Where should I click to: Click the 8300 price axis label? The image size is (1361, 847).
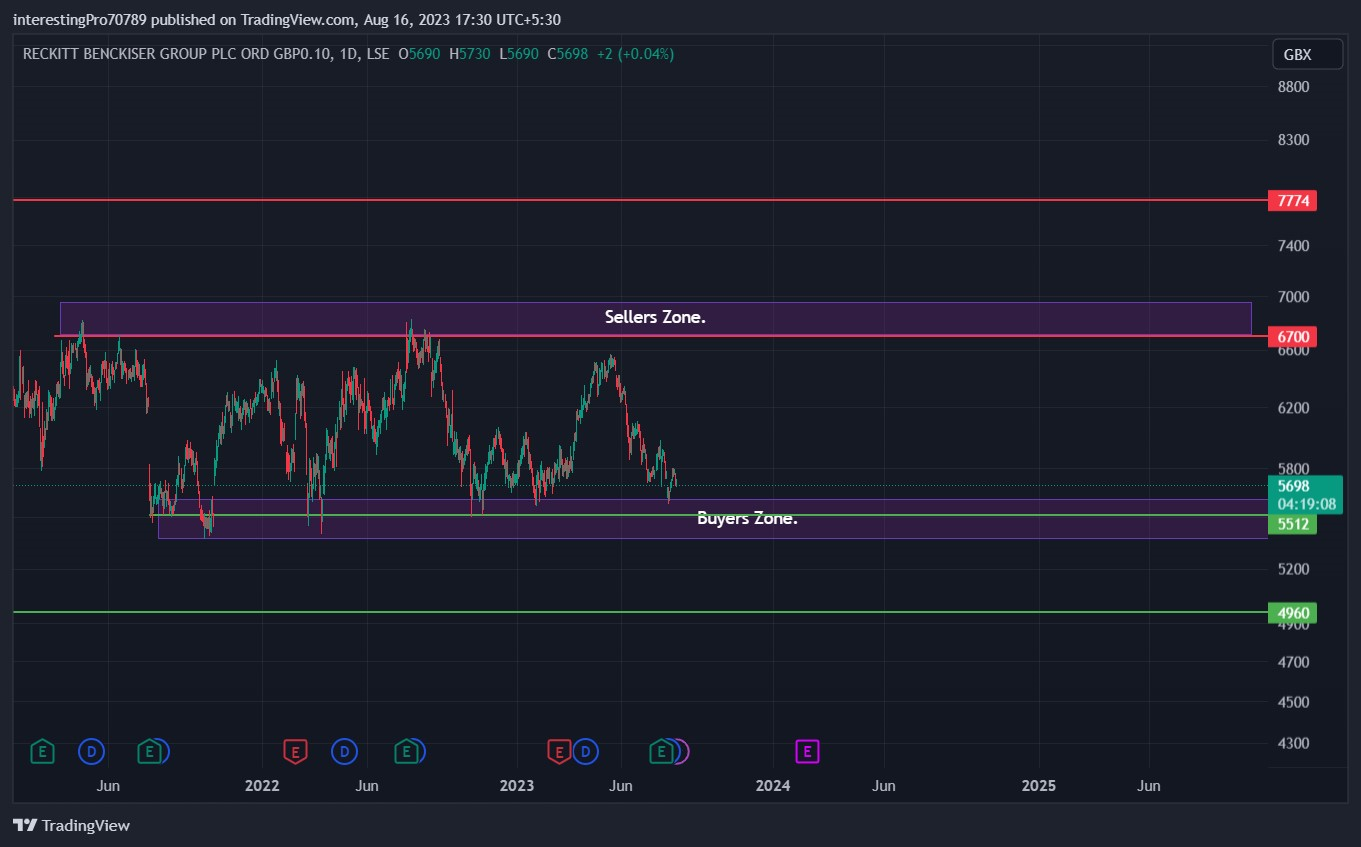click(1293, 140)
